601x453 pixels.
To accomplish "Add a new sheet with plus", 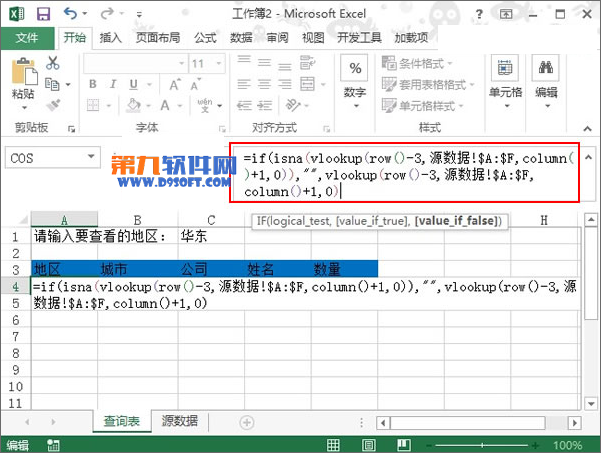I will 246,422.
